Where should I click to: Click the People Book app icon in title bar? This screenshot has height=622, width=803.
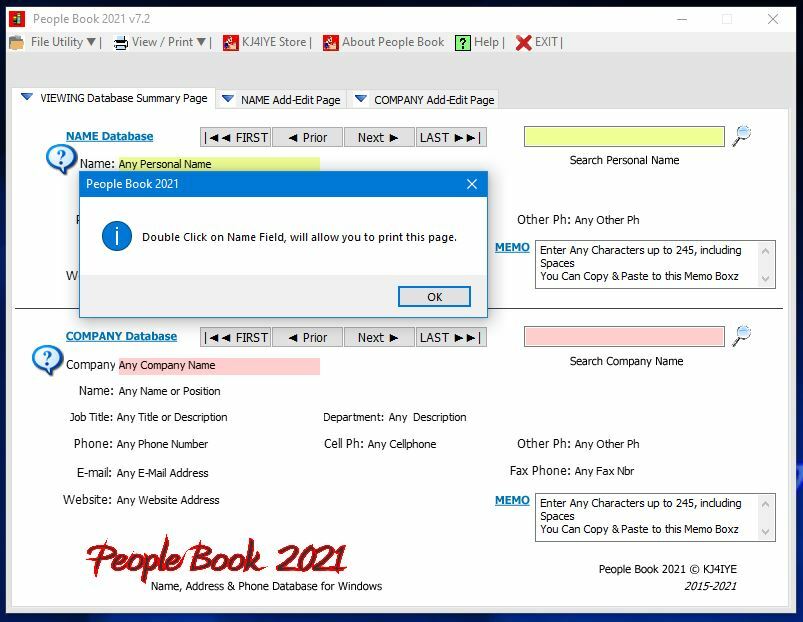click(x=17, y=19)
